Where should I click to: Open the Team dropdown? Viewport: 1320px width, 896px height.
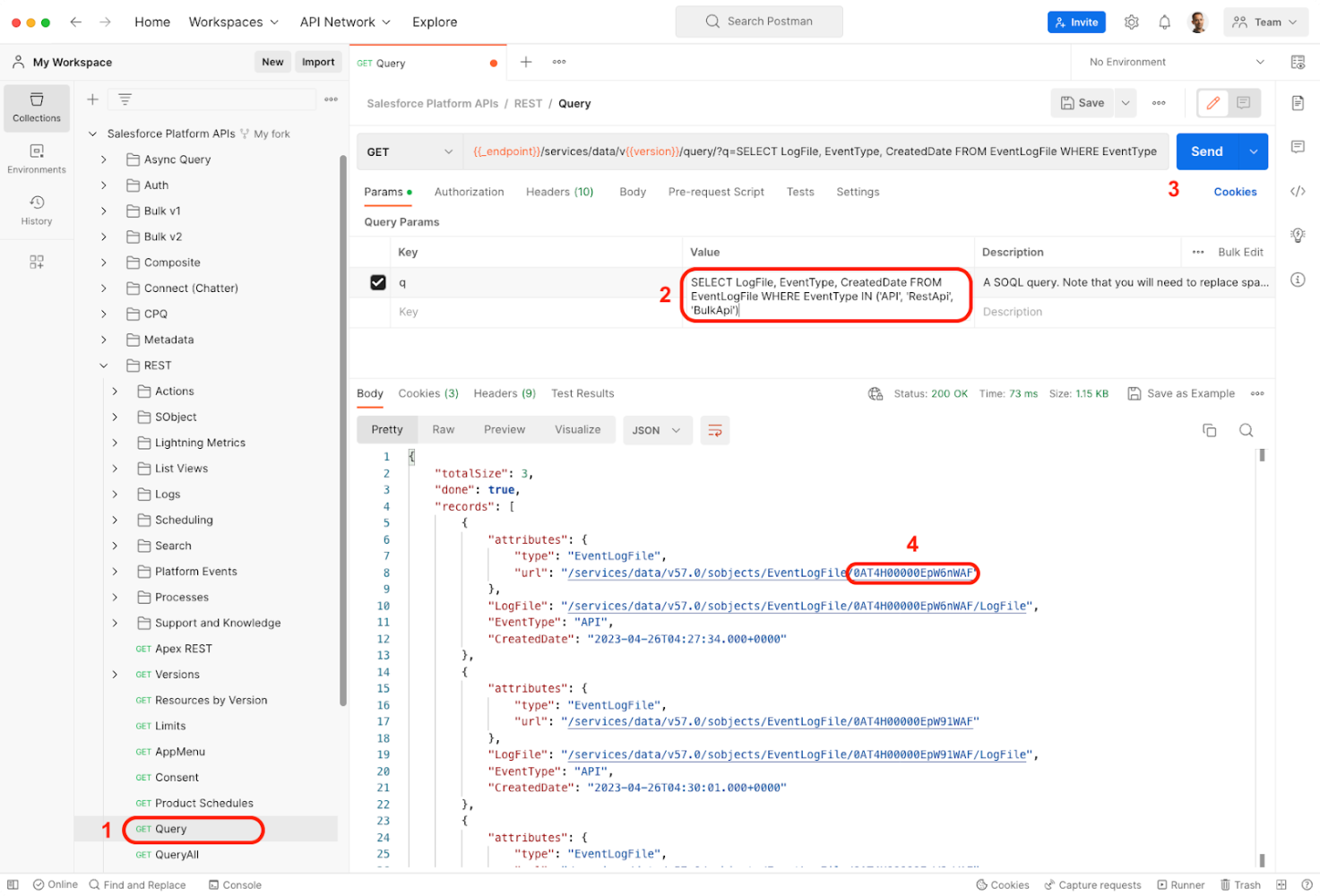[1264, 22]
